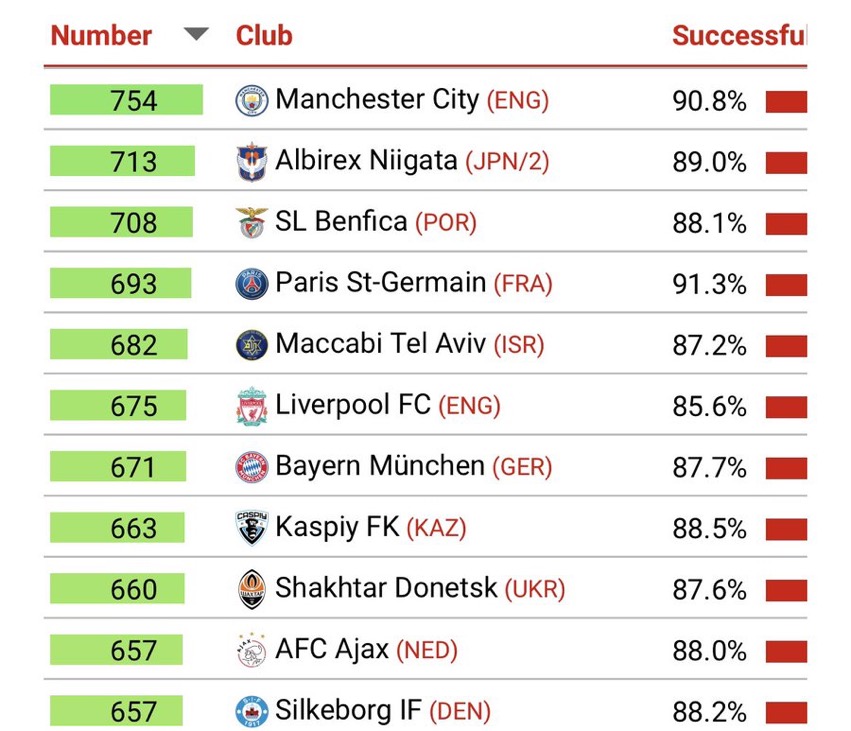
Task: Click the AFC Ajax club crest
Action: click(252, 650)
